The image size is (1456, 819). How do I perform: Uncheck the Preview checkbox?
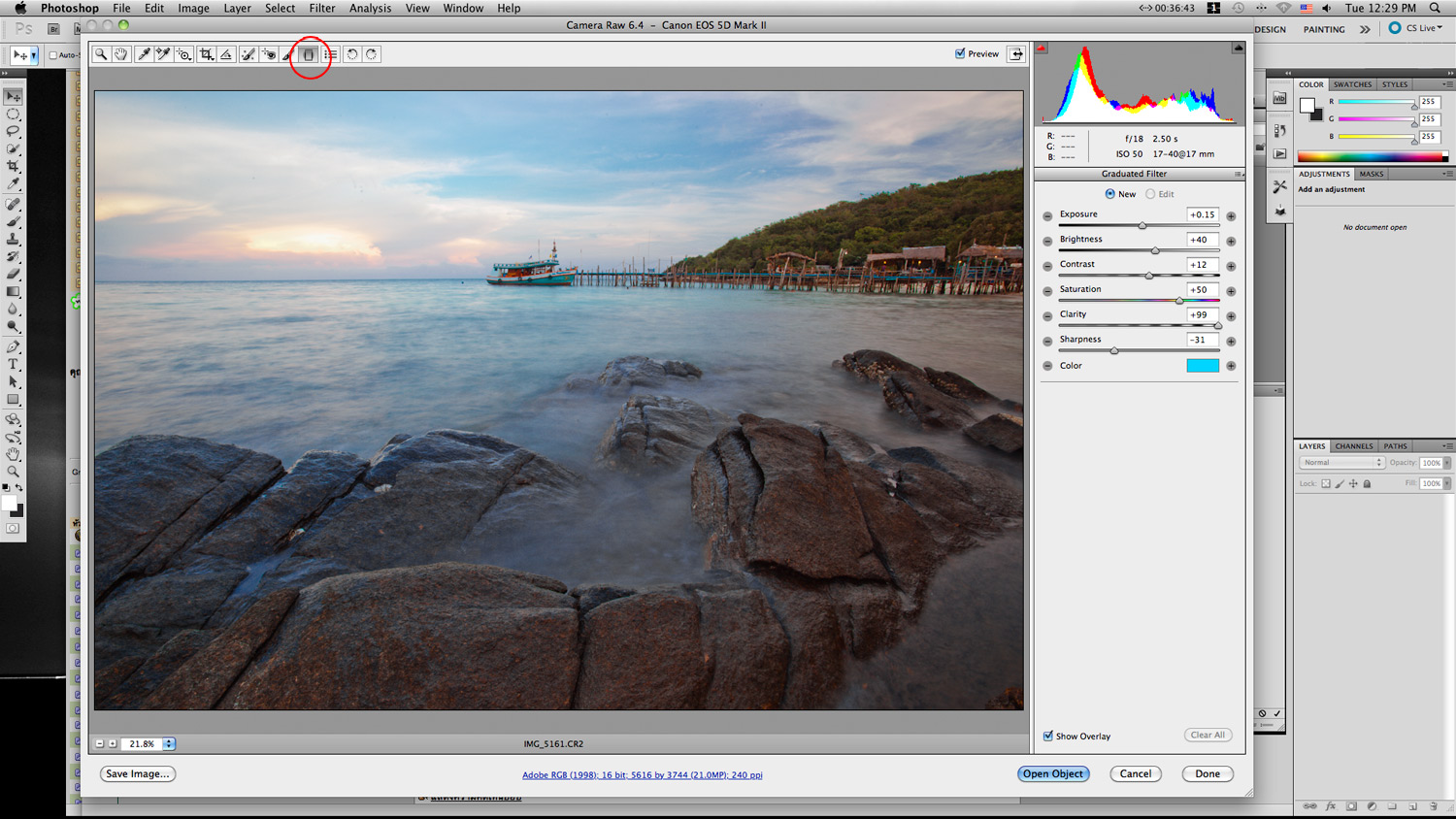pyautogui.click(x=960, y=54)
